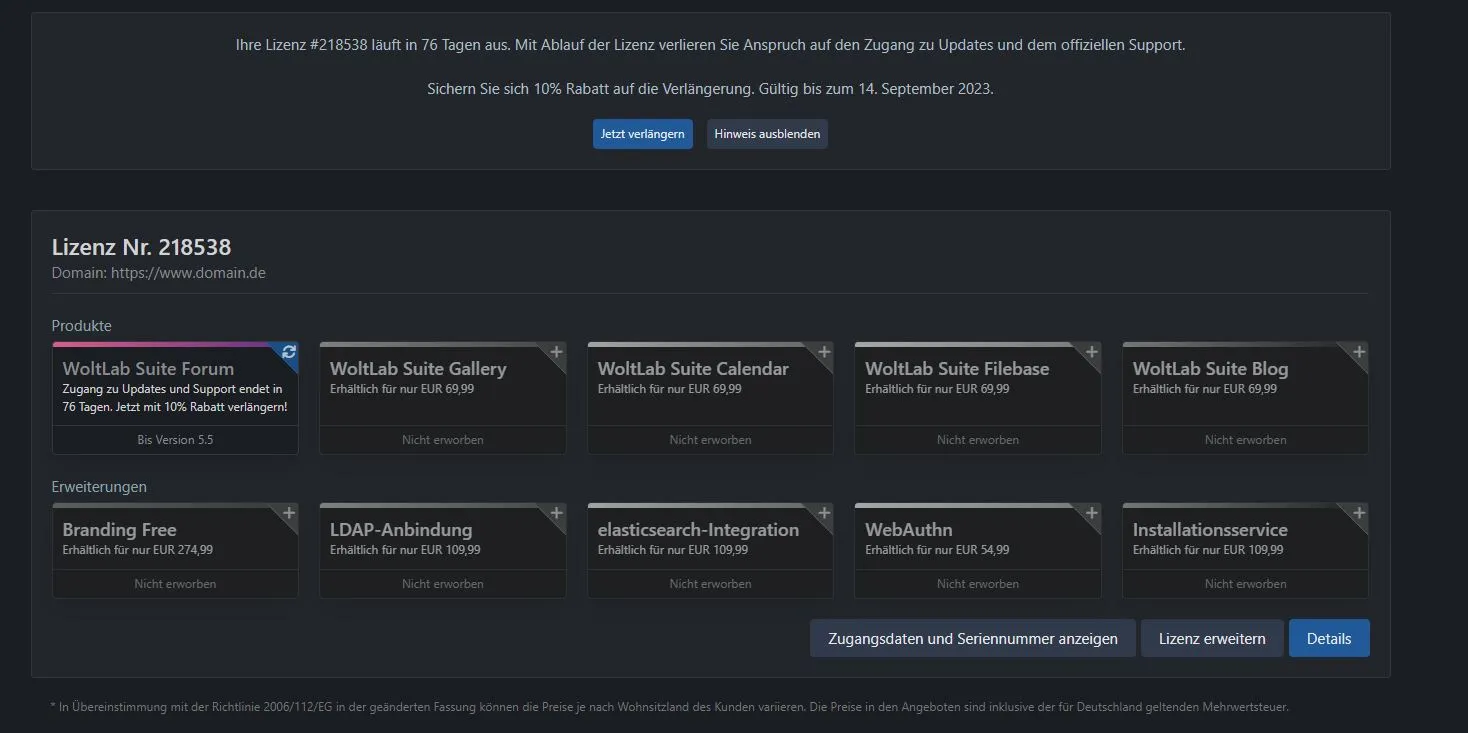Screen dimensions: 1468x733
Task: Click Bis Version 5.5 under Forum
Action: click(175, 440)
